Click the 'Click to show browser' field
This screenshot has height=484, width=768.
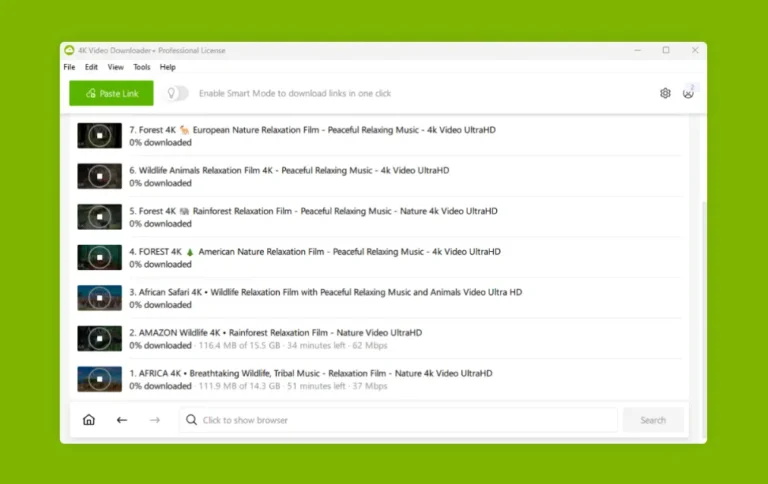click(398, 420)
